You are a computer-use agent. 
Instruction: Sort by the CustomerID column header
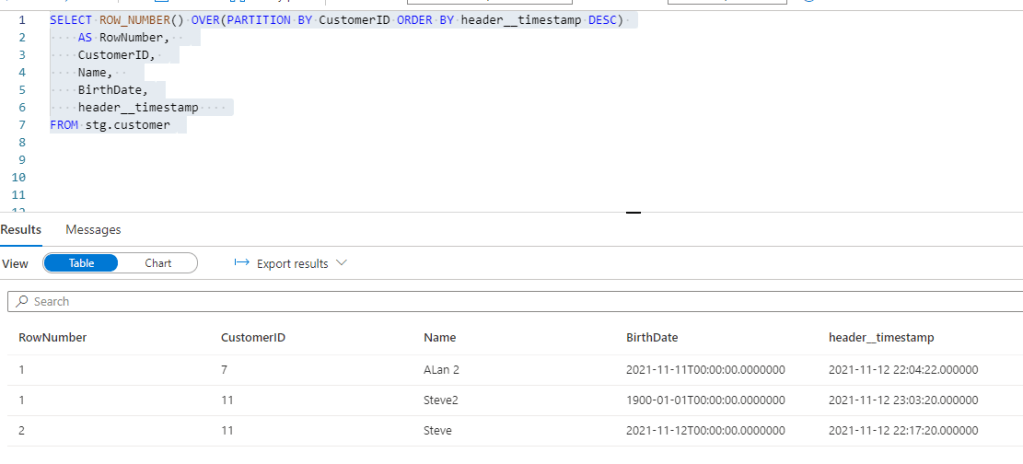(x=254, y=338)
